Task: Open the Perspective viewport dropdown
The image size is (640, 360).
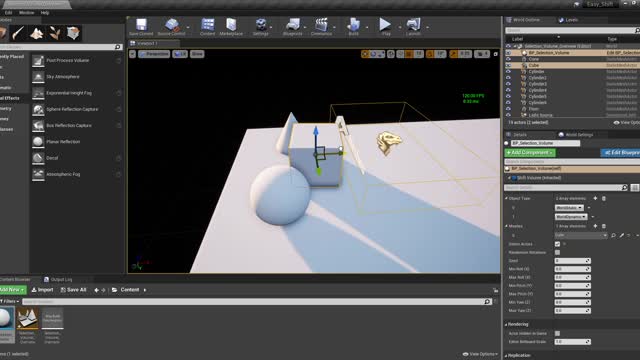Action: (154, 54)
